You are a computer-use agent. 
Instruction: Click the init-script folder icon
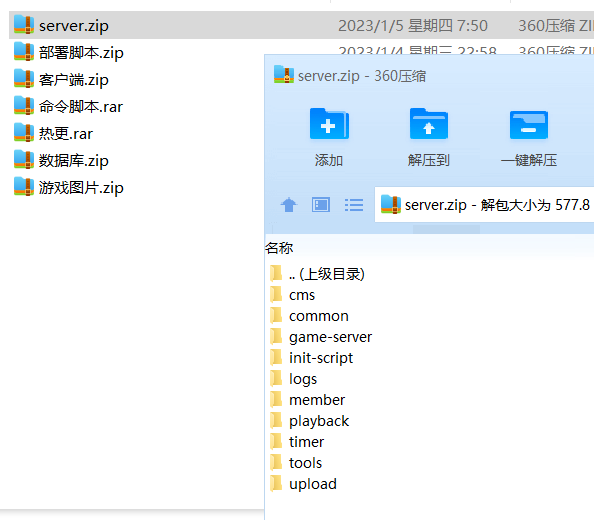276,357
